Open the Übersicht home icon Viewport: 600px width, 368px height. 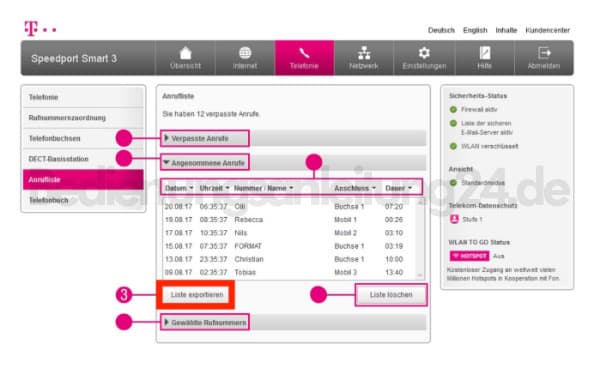[x=186, y=53]
